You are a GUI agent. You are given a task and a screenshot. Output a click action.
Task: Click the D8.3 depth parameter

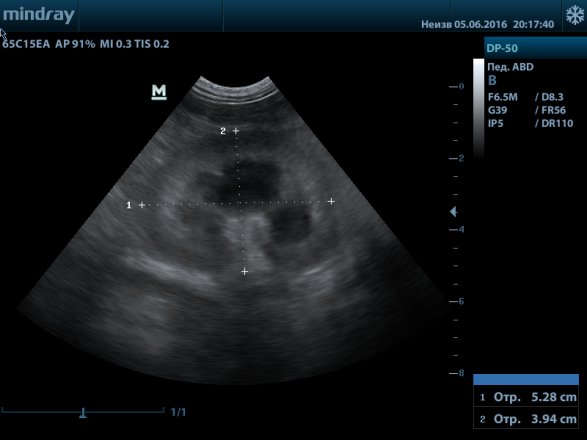tap(552, 97)
